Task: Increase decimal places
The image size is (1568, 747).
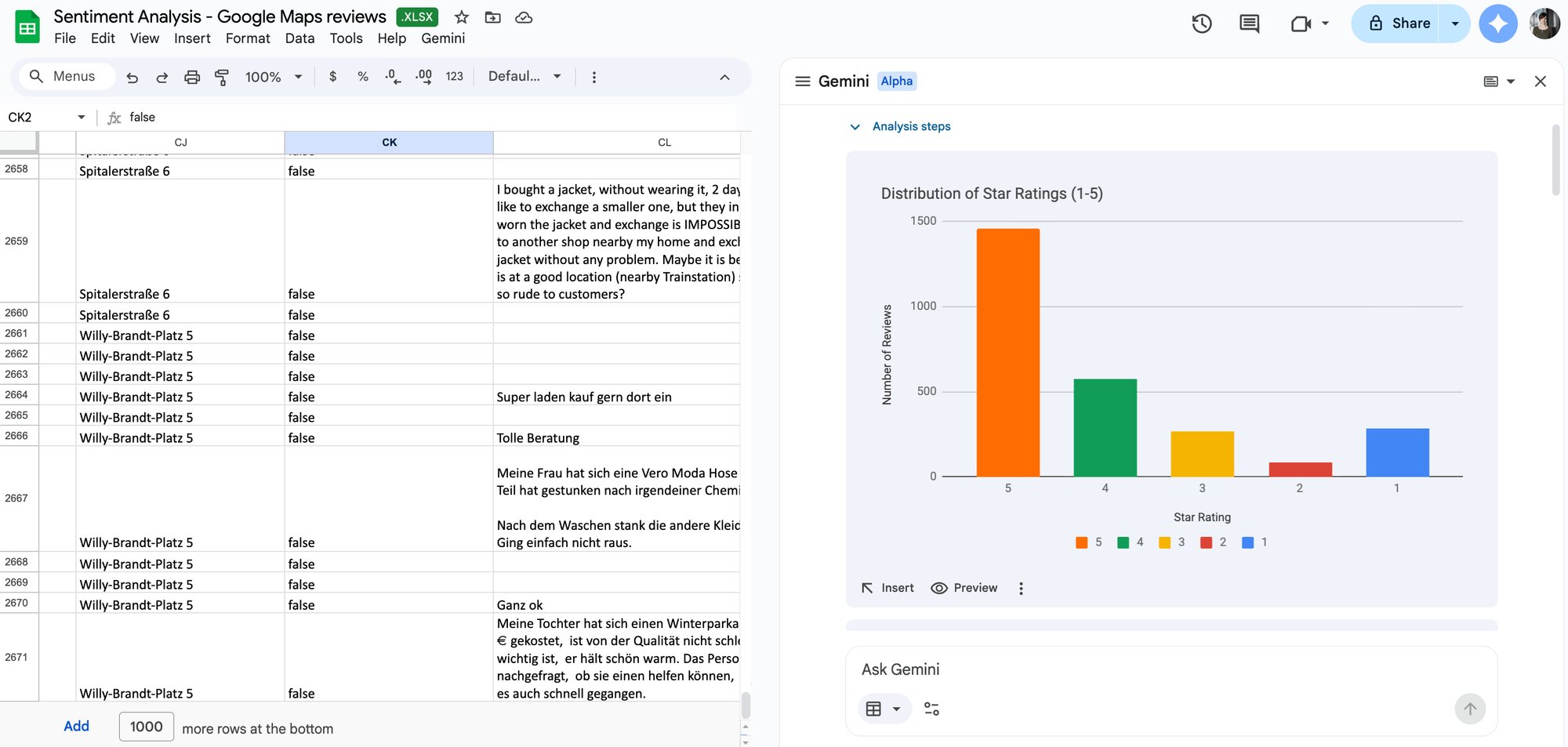Action: coord(423,77)
